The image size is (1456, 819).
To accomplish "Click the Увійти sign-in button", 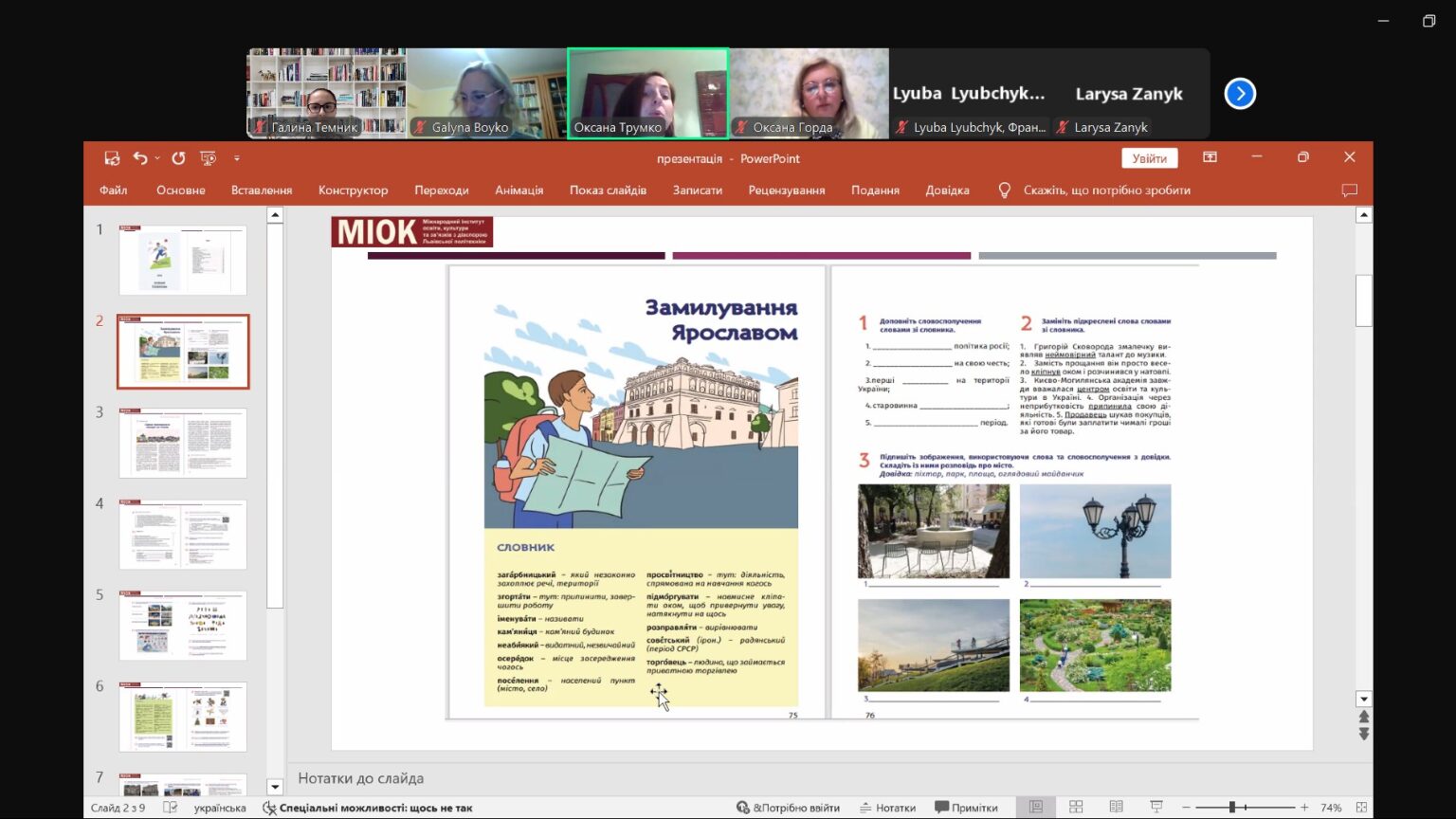I will coord(1149,158).
